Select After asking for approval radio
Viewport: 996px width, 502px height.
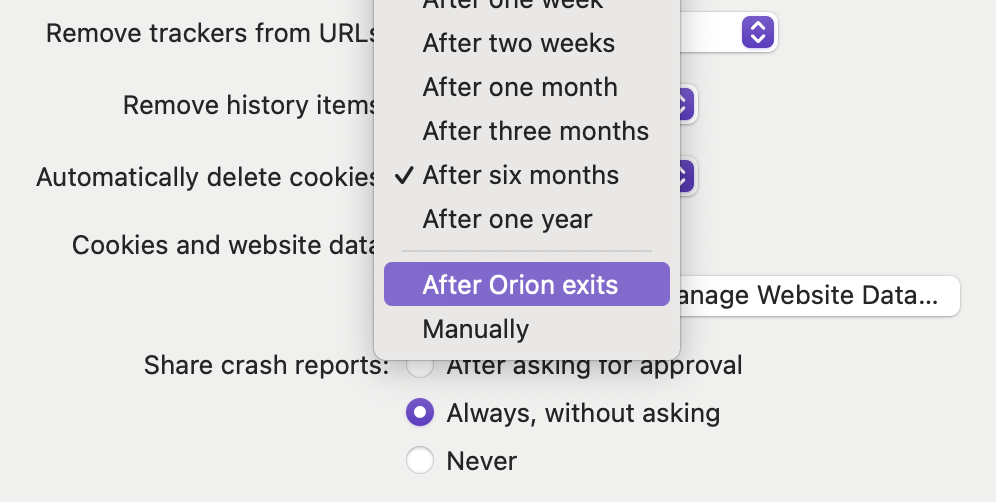(x=420, y=366)
